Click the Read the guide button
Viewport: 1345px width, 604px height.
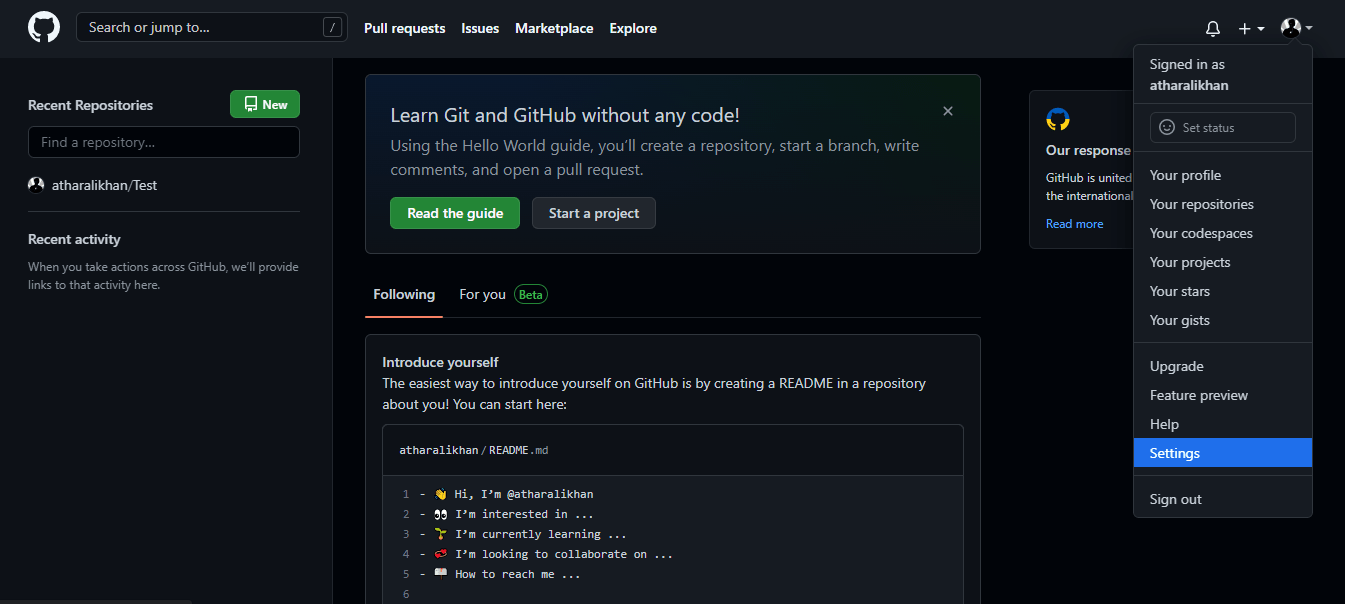[x=455, y=213]
